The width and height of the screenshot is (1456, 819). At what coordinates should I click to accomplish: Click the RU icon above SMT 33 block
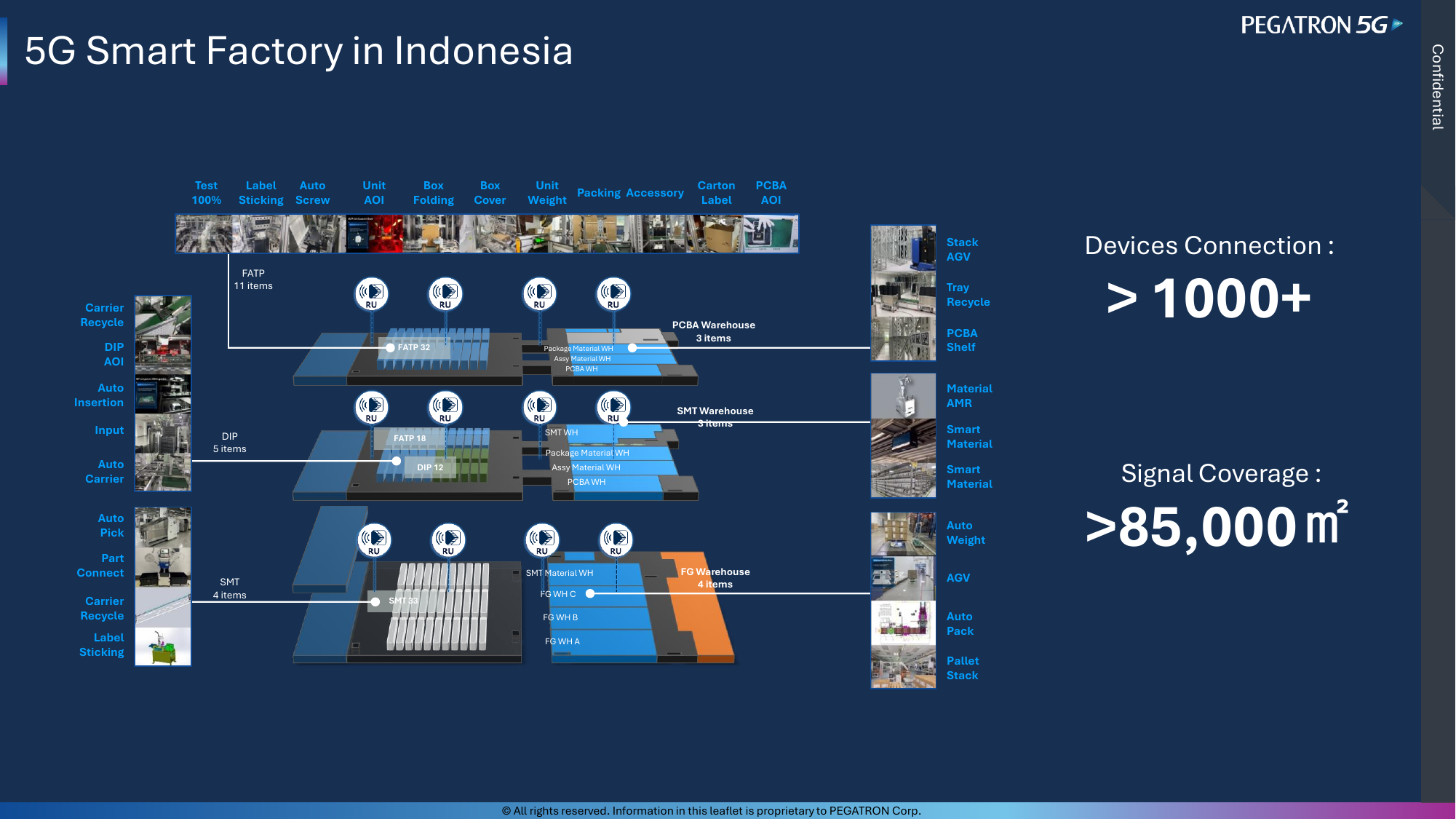[375, 539]
